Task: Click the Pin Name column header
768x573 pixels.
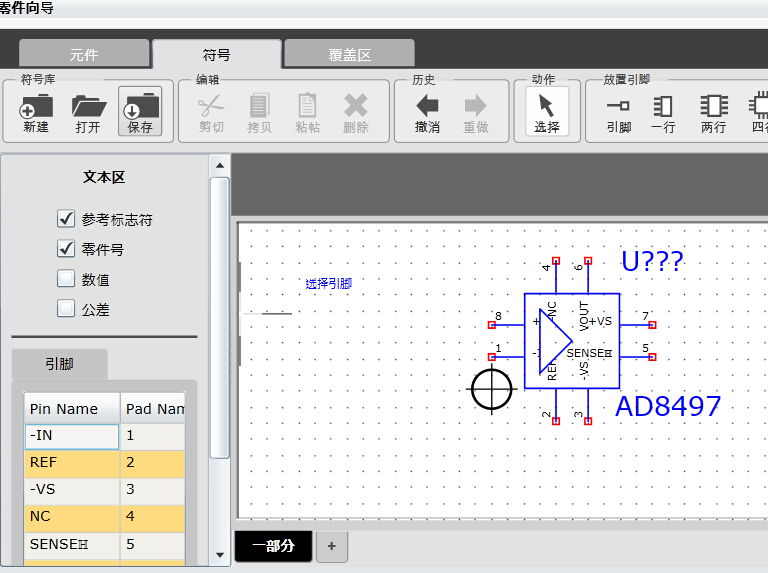Action: coord(72,408)
